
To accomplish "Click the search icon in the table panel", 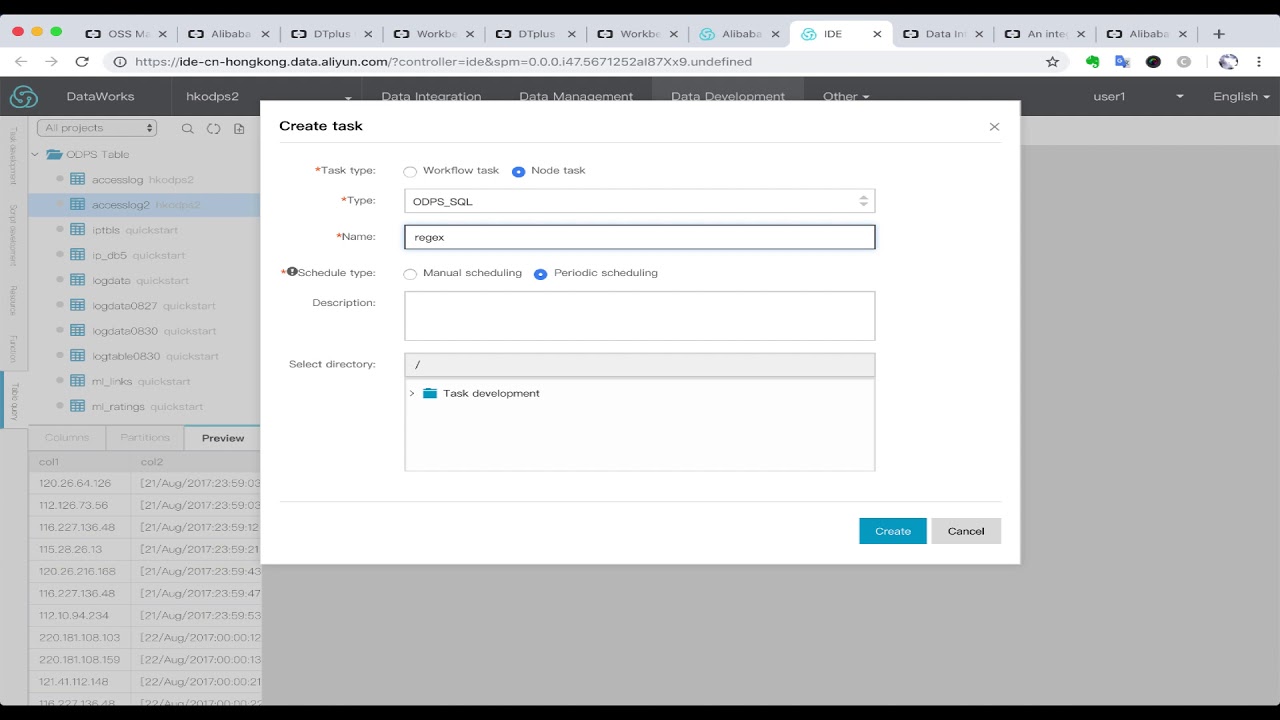I will [187, 128].
